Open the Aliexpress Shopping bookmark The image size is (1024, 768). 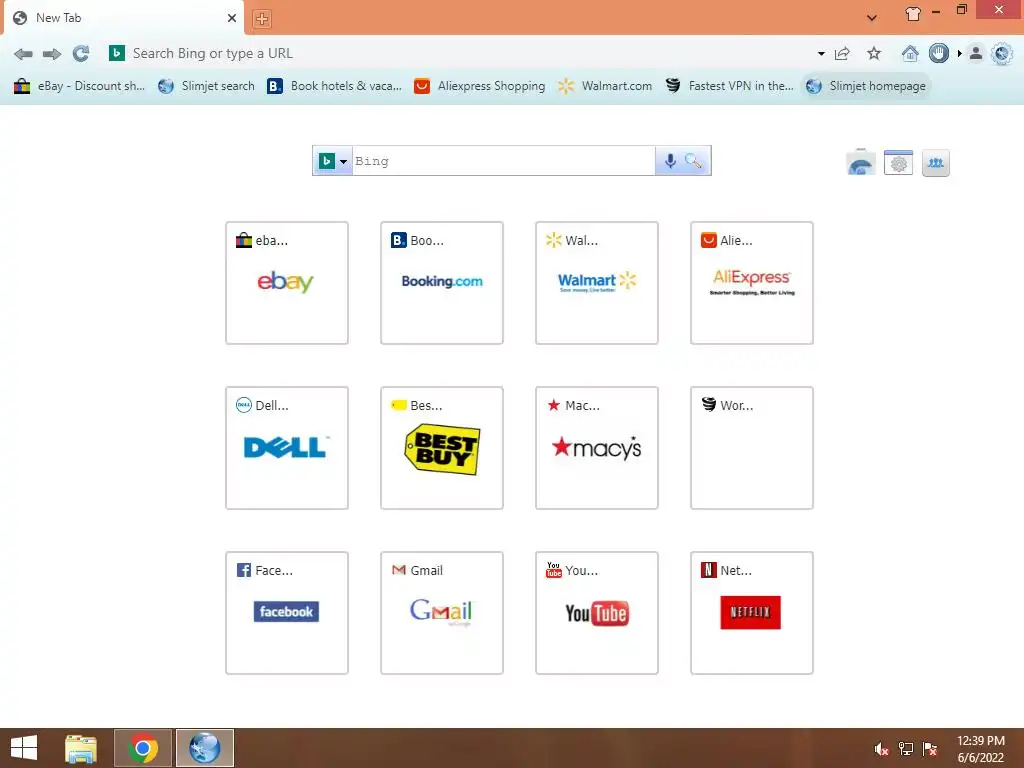[x=479, y=86]
